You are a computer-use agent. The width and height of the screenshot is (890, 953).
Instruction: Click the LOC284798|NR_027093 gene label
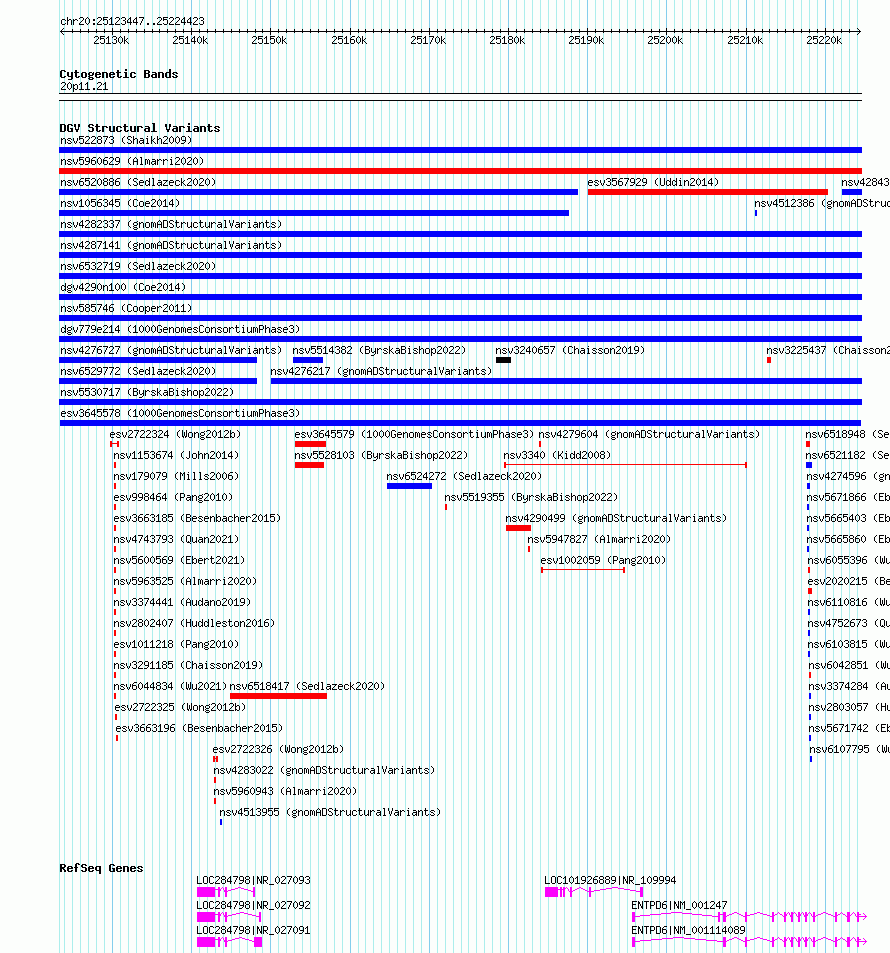[x=254, y=880]
